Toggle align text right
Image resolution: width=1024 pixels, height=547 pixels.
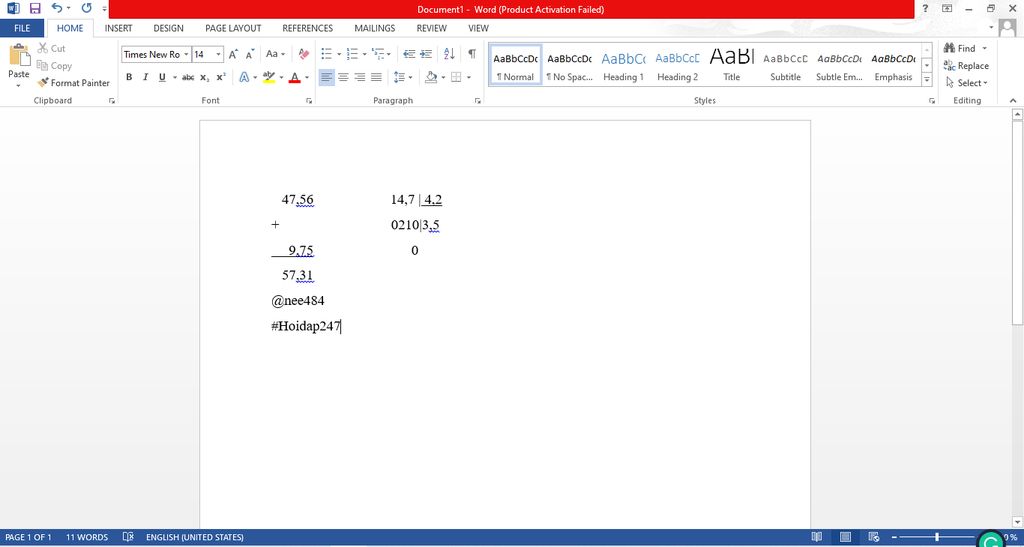359,77
